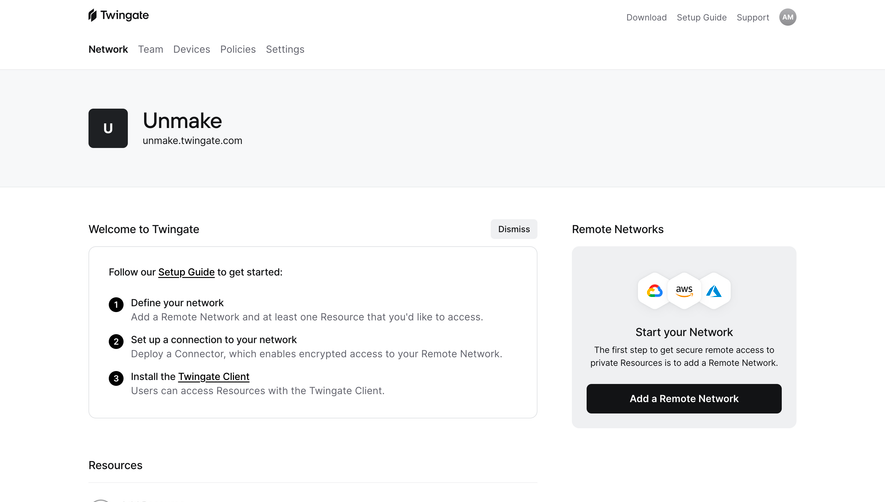Open Setup Guide link in welcome card
The height and width of the screenshot is (502, 885).
186,272
